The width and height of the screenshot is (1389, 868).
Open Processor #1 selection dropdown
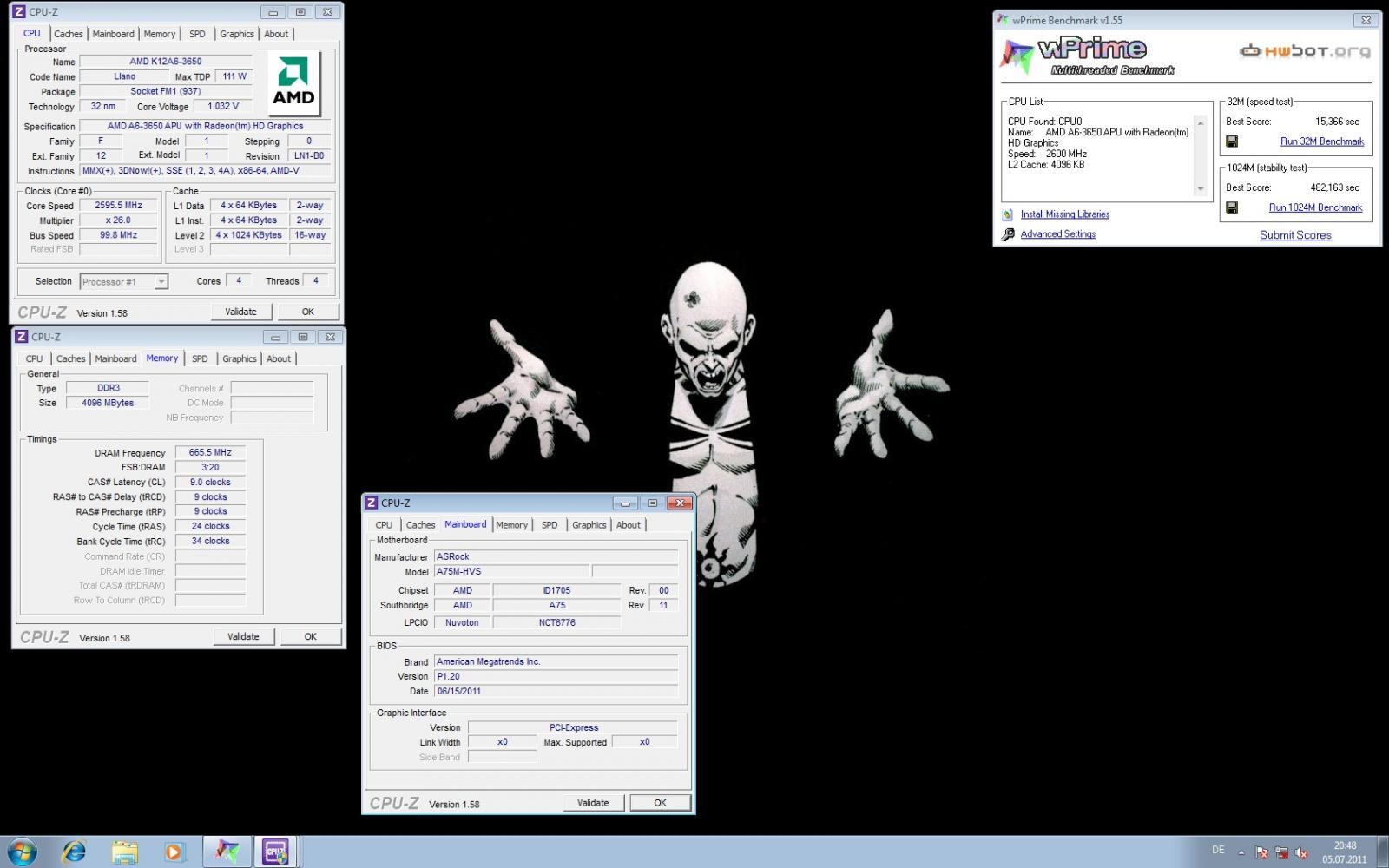123,281
